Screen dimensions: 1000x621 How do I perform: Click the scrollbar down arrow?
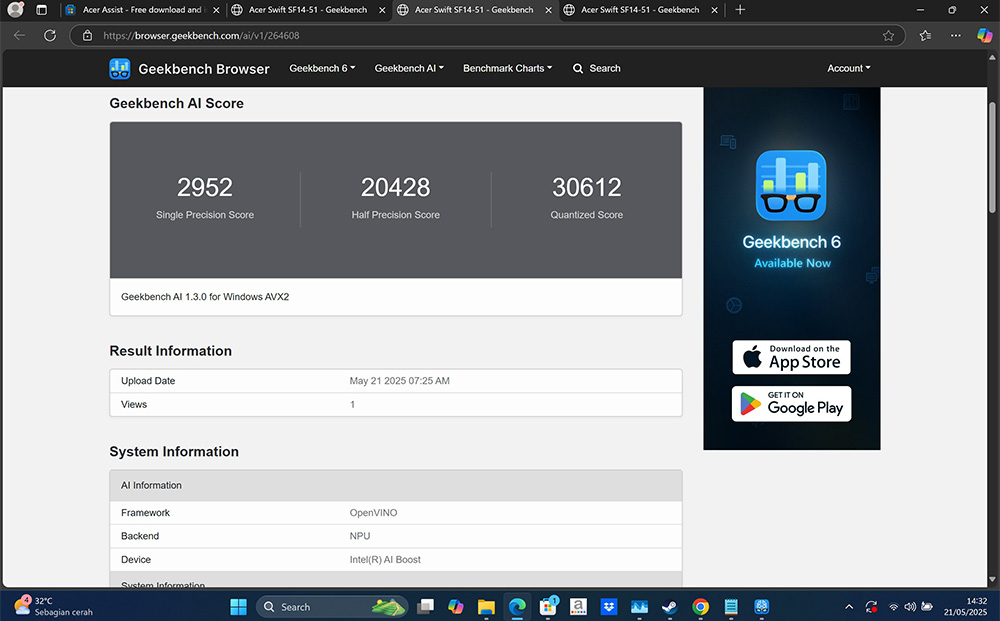[992, 579]
